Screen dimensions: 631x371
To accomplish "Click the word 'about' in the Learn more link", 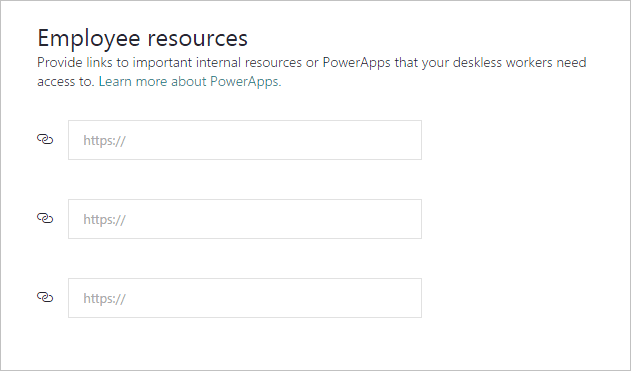I will [x=189, y=81].
